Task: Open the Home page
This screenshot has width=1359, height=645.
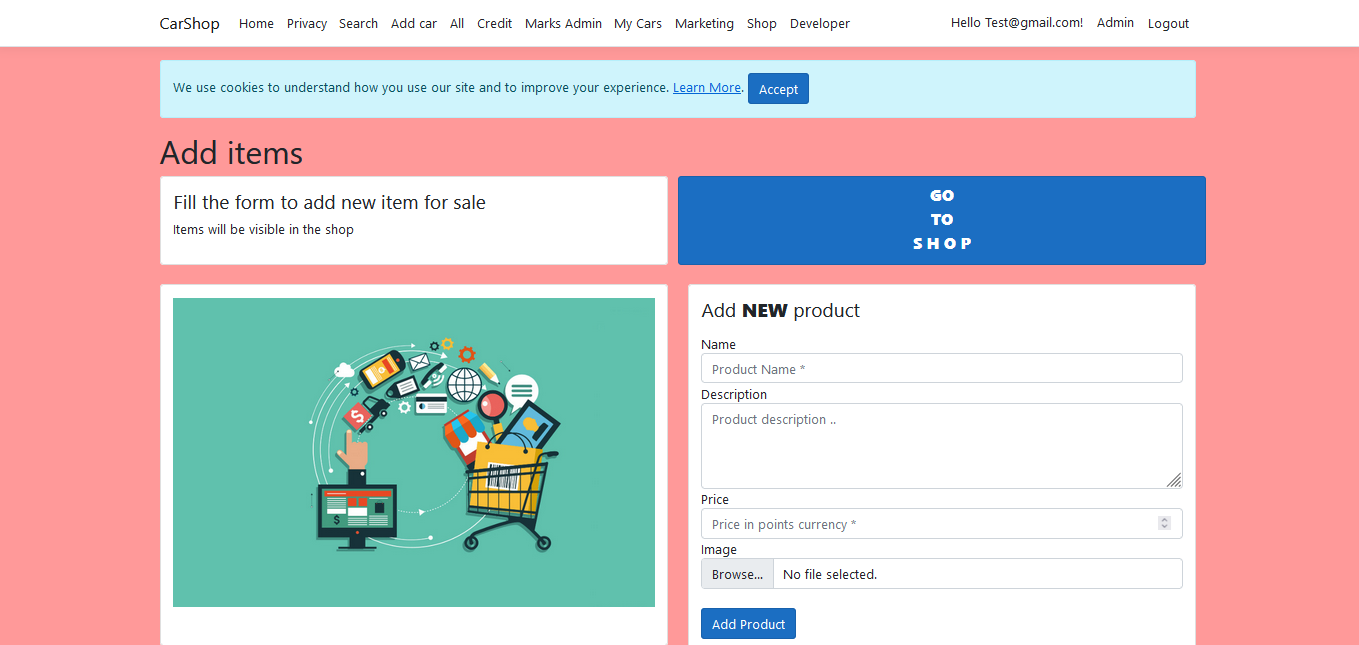Action: (256, 23)
